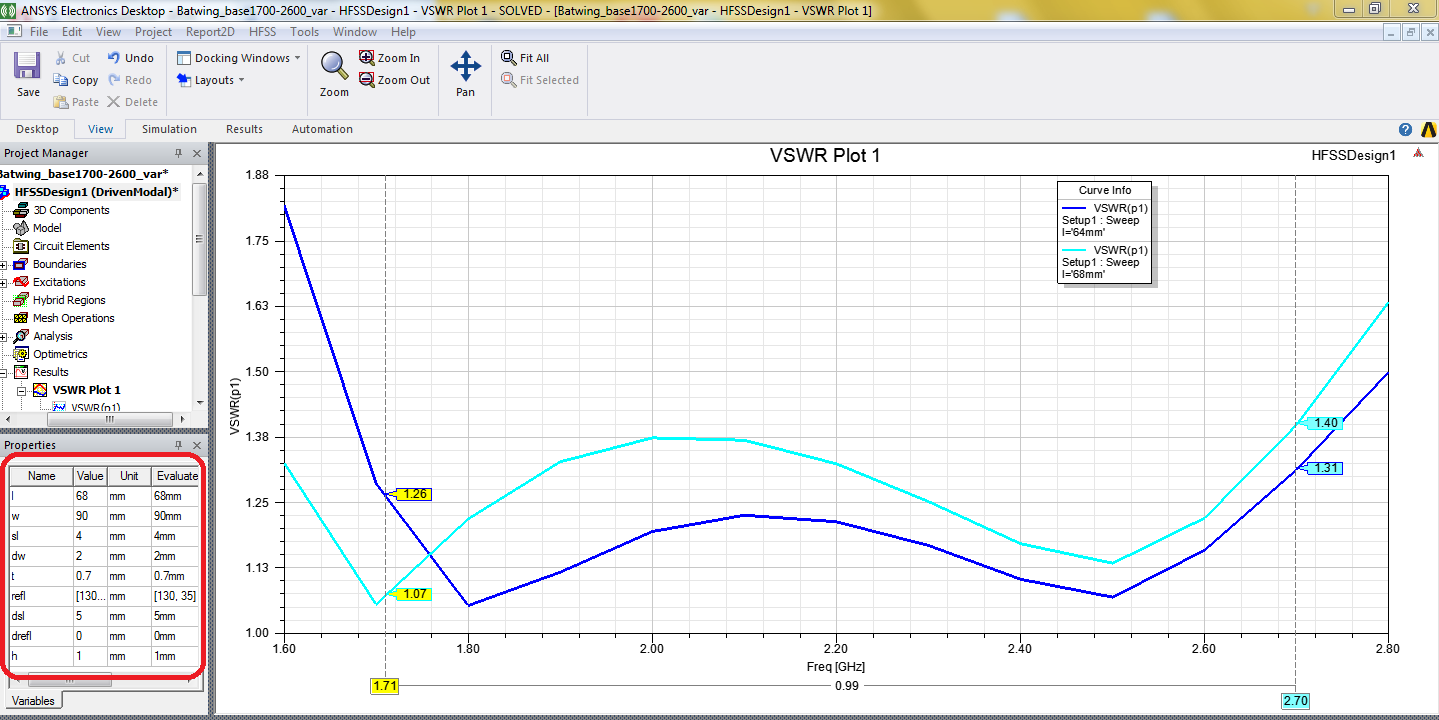Expand the Boundaries tree node
Screen dimensions: 1439x720
(4, 265)
